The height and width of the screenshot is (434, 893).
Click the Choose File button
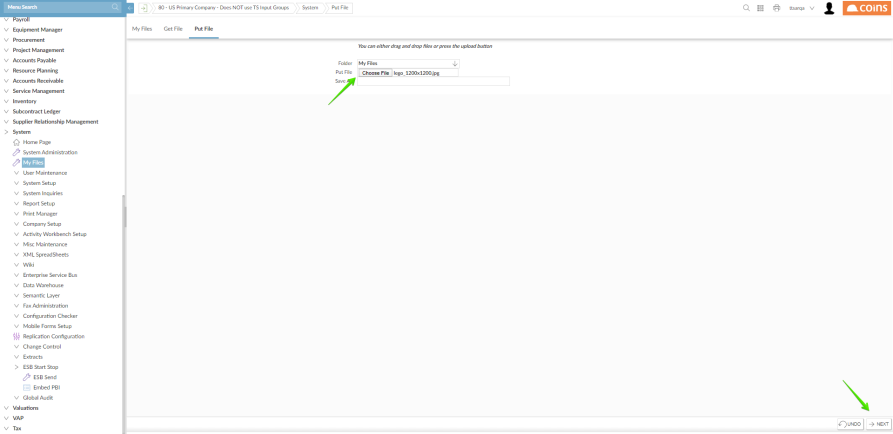(x=375, y=73)
